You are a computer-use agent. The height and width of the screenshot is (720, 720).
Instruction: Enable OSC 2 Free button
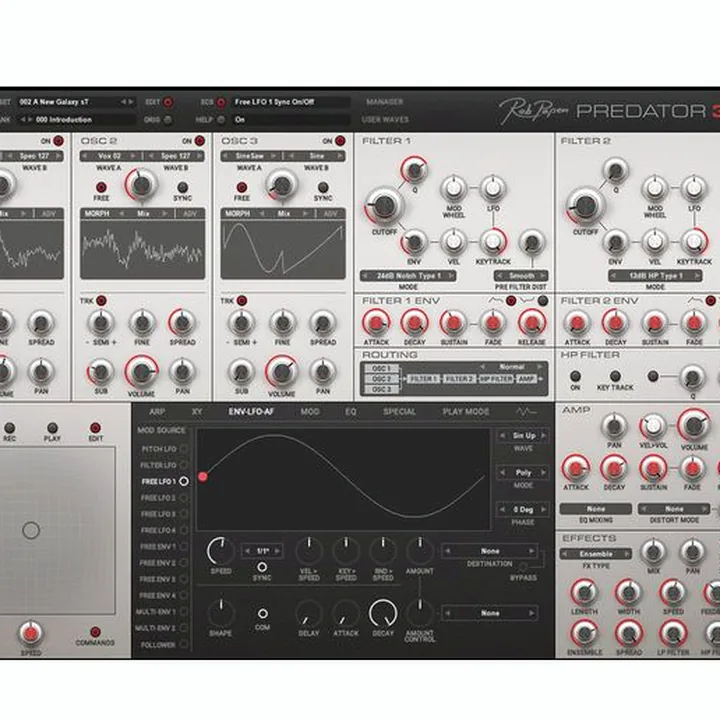101,187
